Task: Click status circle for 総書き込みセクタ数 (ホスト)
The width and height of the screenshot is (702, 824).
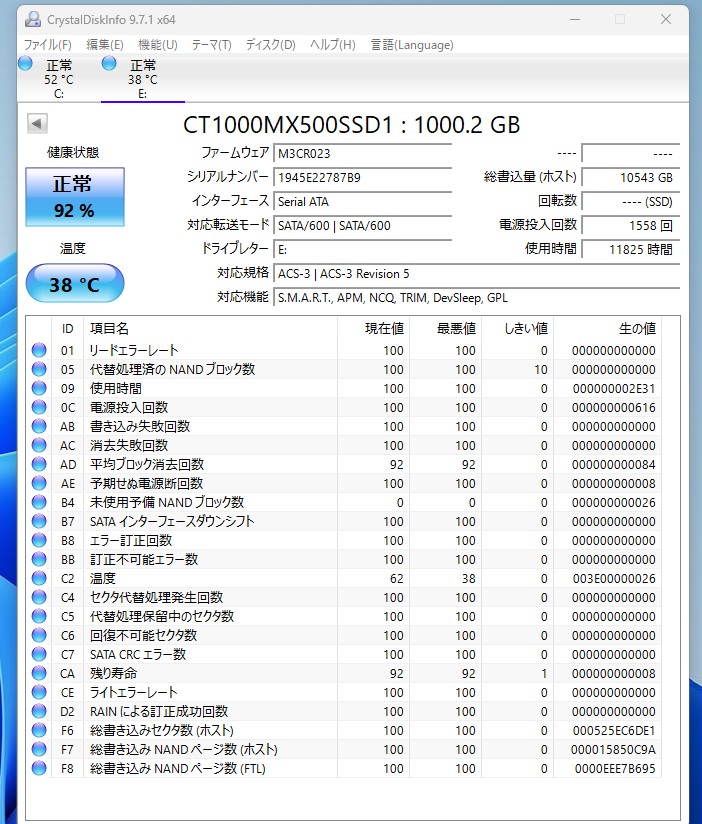Action: 39,730
